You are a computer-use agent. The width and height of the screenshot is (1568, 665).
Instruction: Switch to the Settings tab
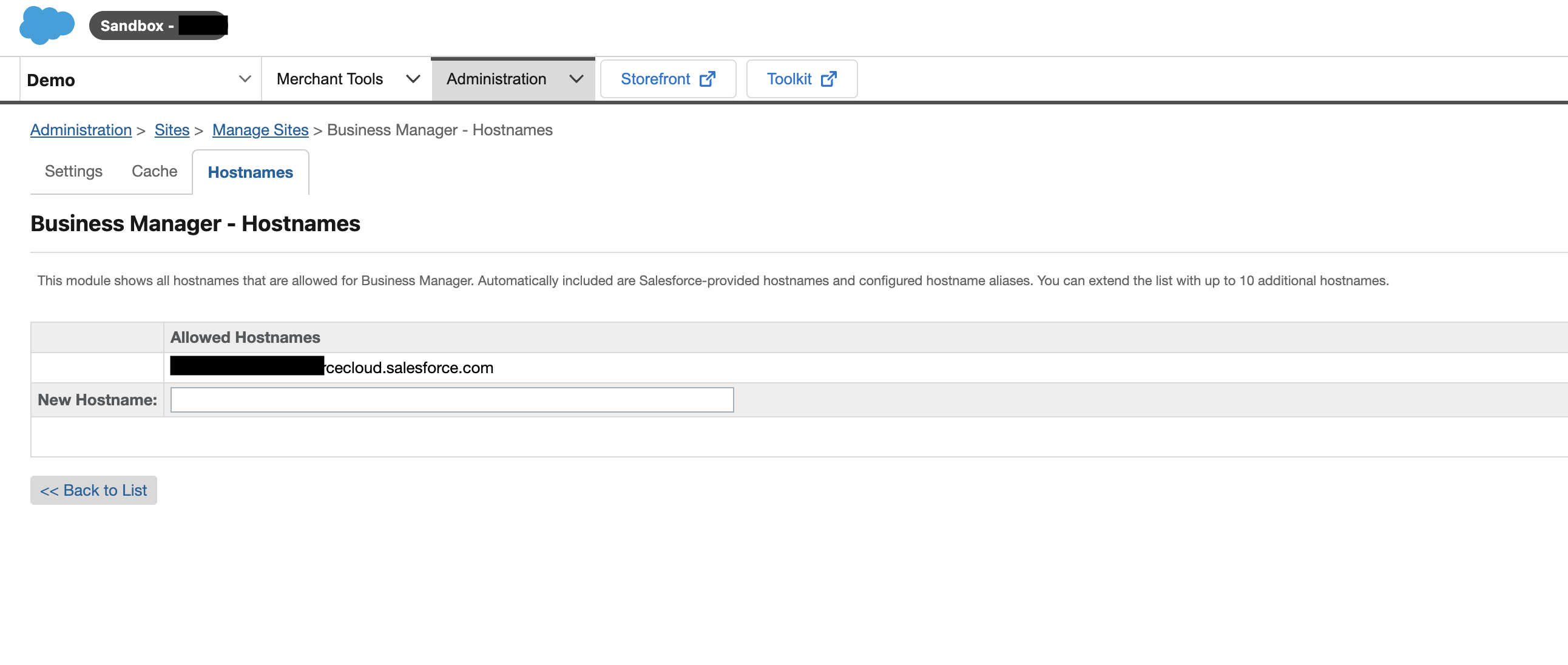coord(73,172)
